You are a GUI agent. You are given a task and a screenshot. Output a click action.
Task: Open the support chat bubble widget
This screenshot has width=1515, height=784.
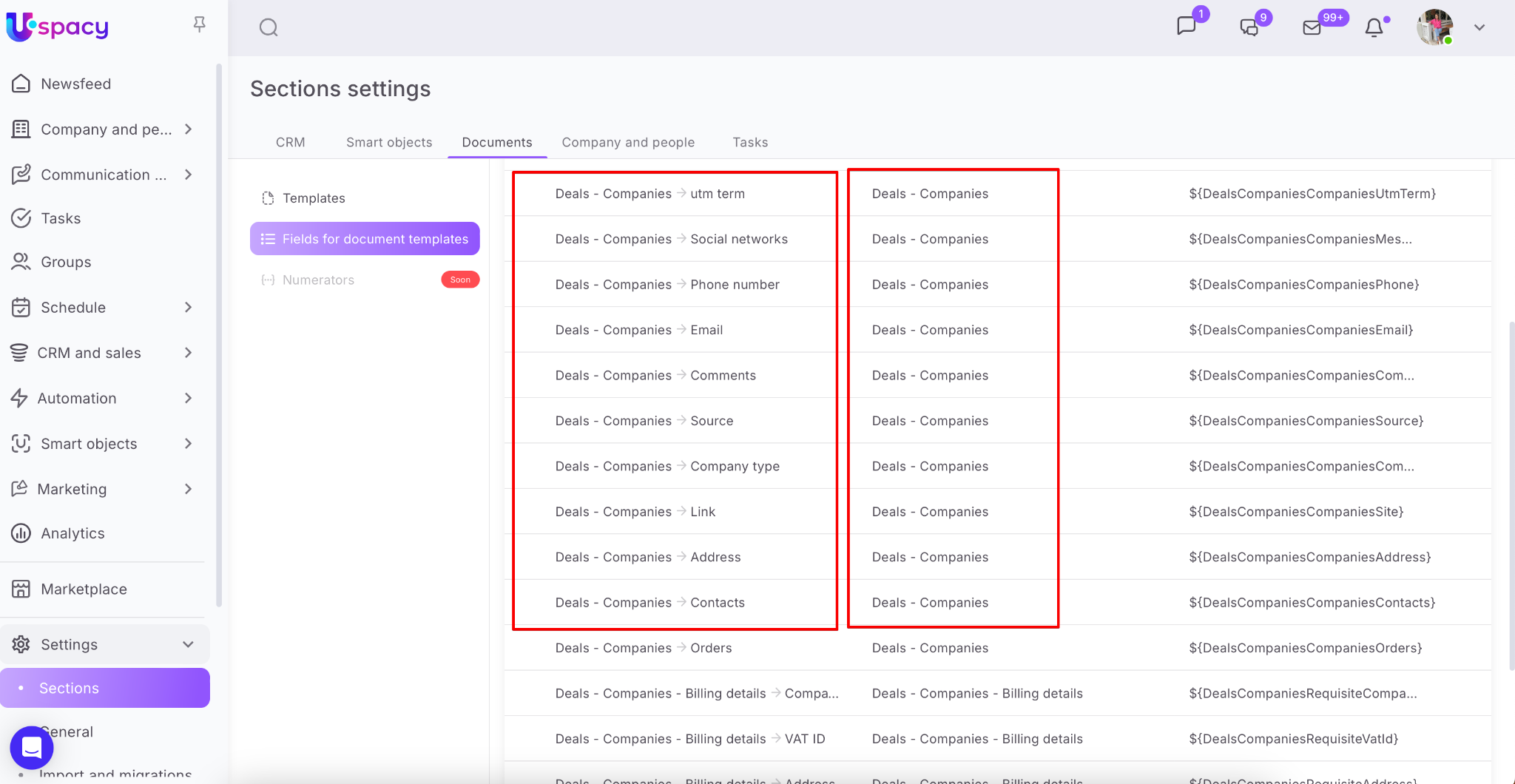32,747
